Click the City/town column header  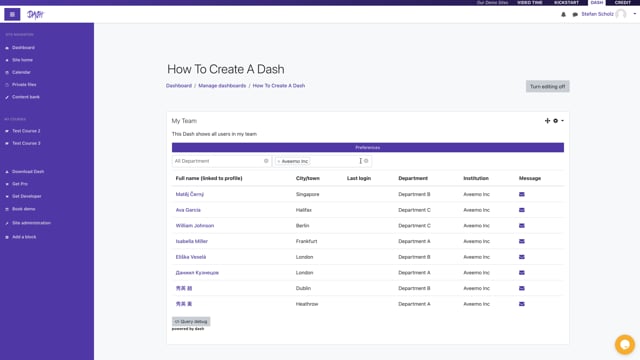308,178
